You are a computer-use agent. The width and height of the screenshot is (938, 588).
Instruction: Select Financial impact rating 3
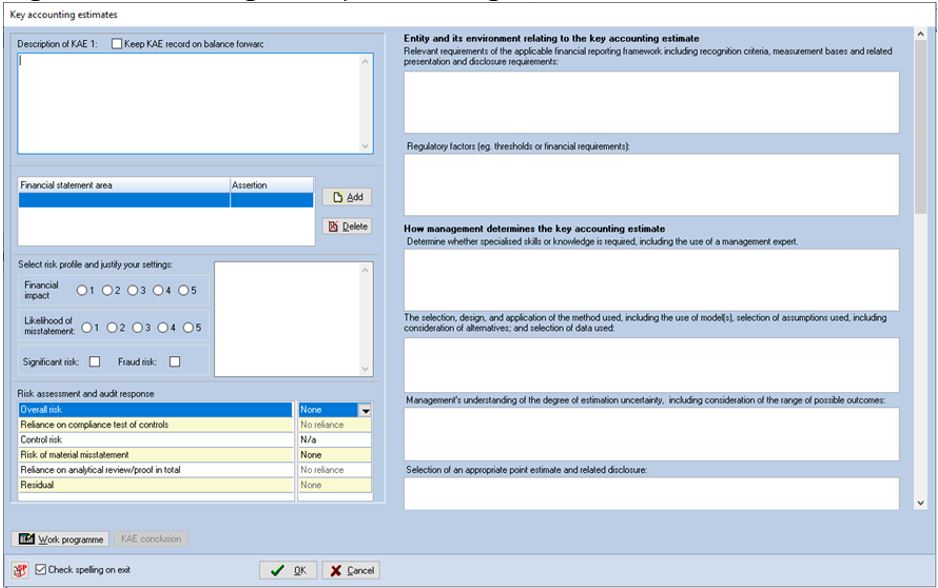(x=132, y=290)
